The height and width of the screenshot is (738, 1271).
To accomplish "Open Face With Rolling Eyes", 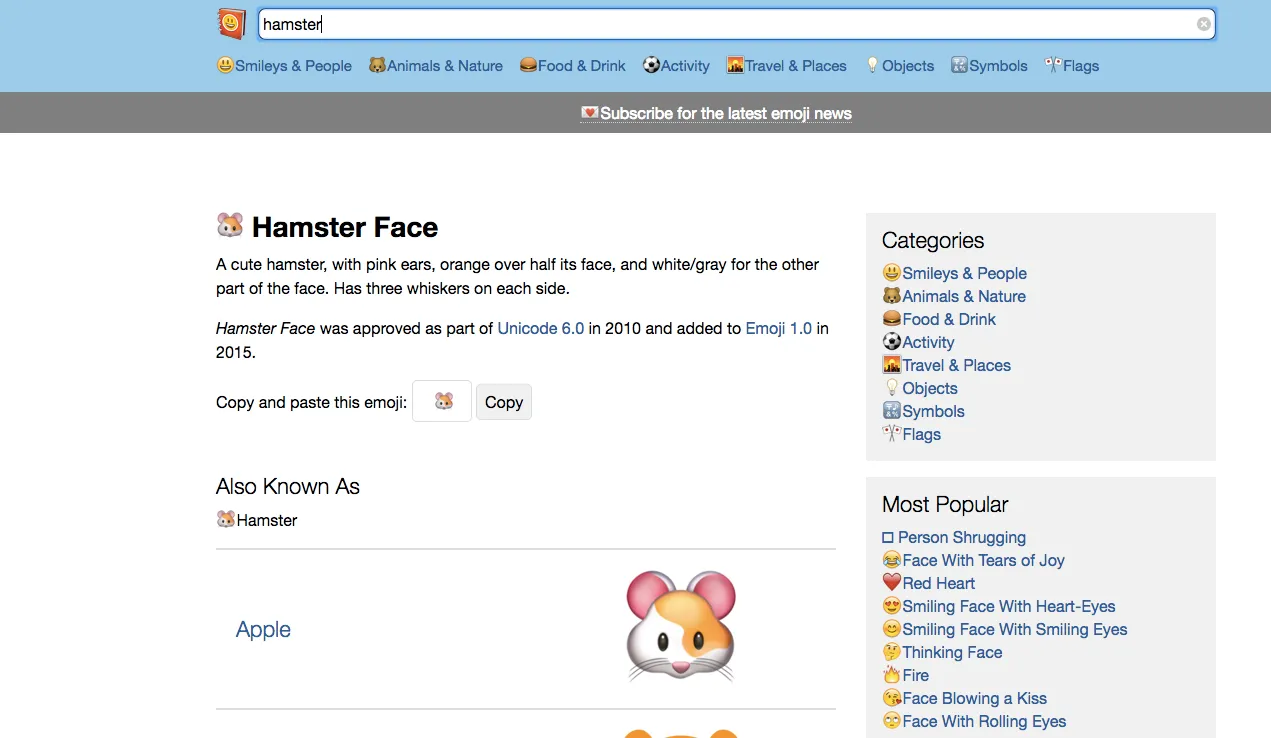I will (x=974, y=721).
